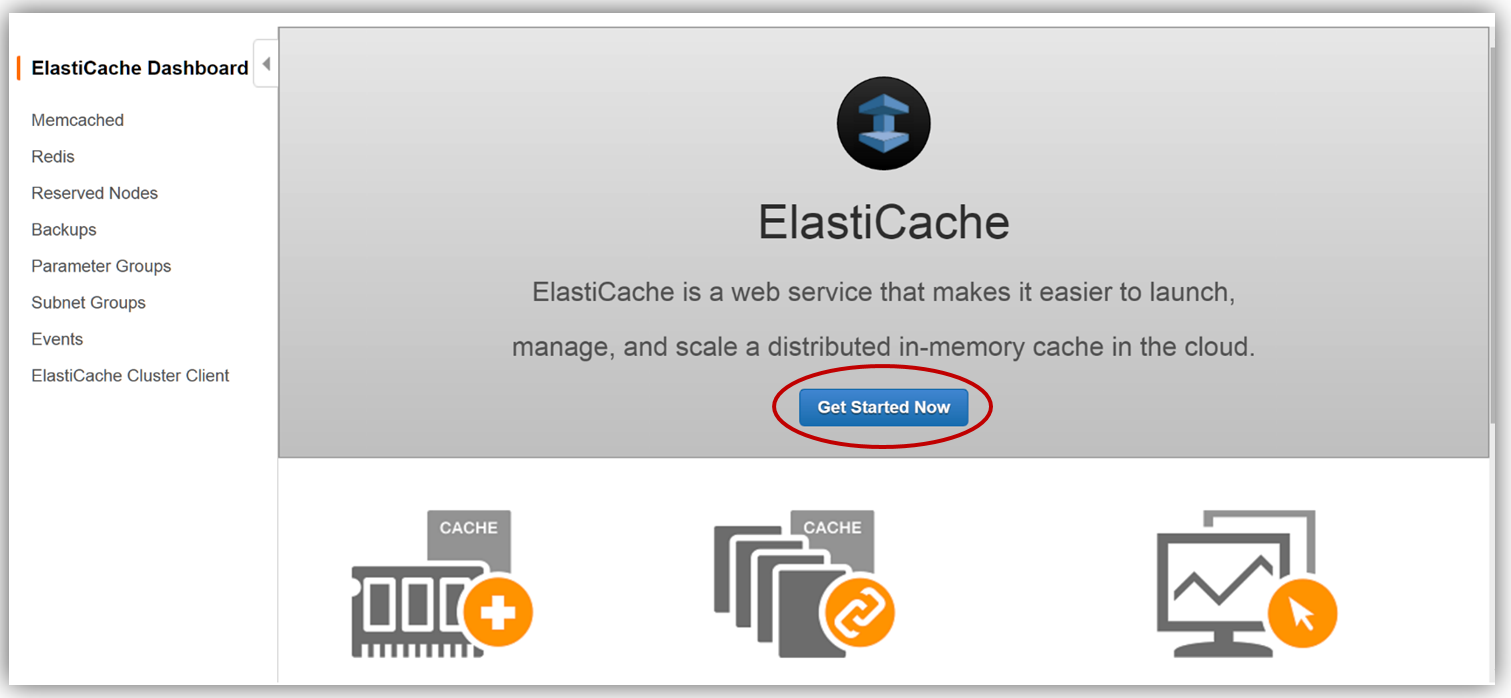
Task: View Events in the sidebar
Action: [x=57, y=339]
